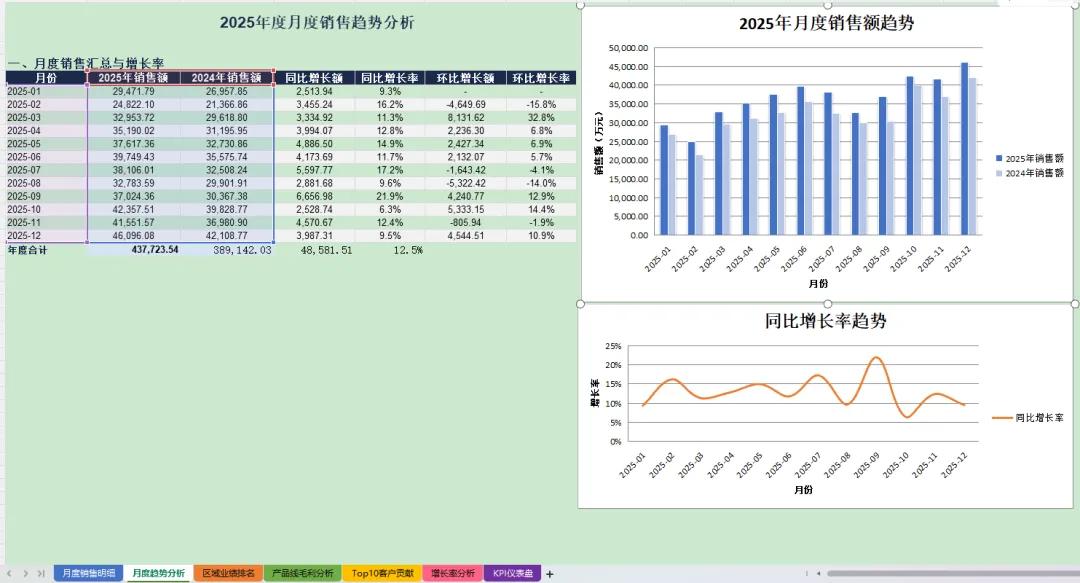Open the 月度销售明细 sheet tab
Image resolution: width=1080 pixels, height=583 pixels.
coord(89,573)
